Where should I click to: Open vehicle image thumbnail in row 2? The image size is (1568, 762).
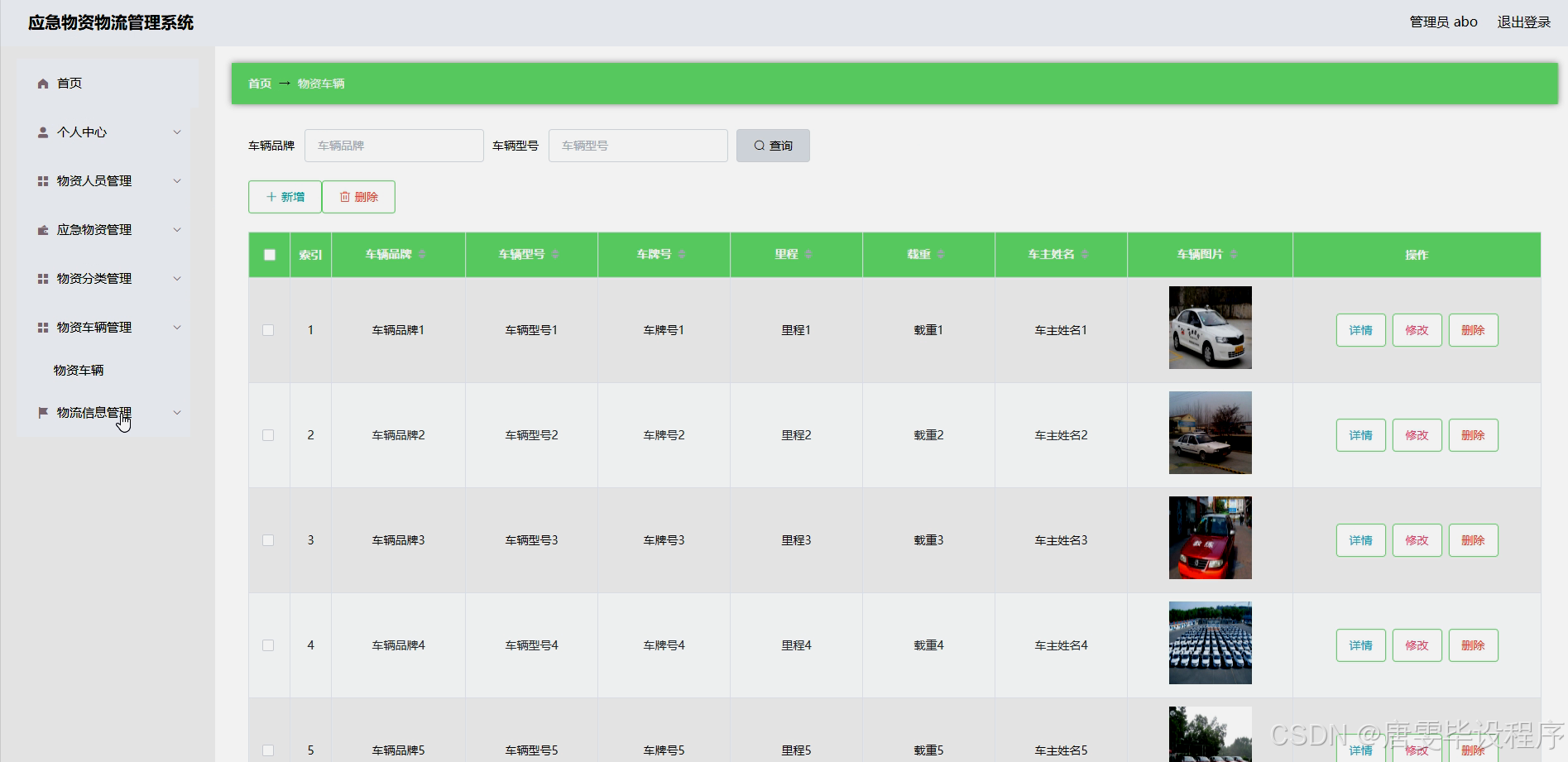(x=1210, y=433)
